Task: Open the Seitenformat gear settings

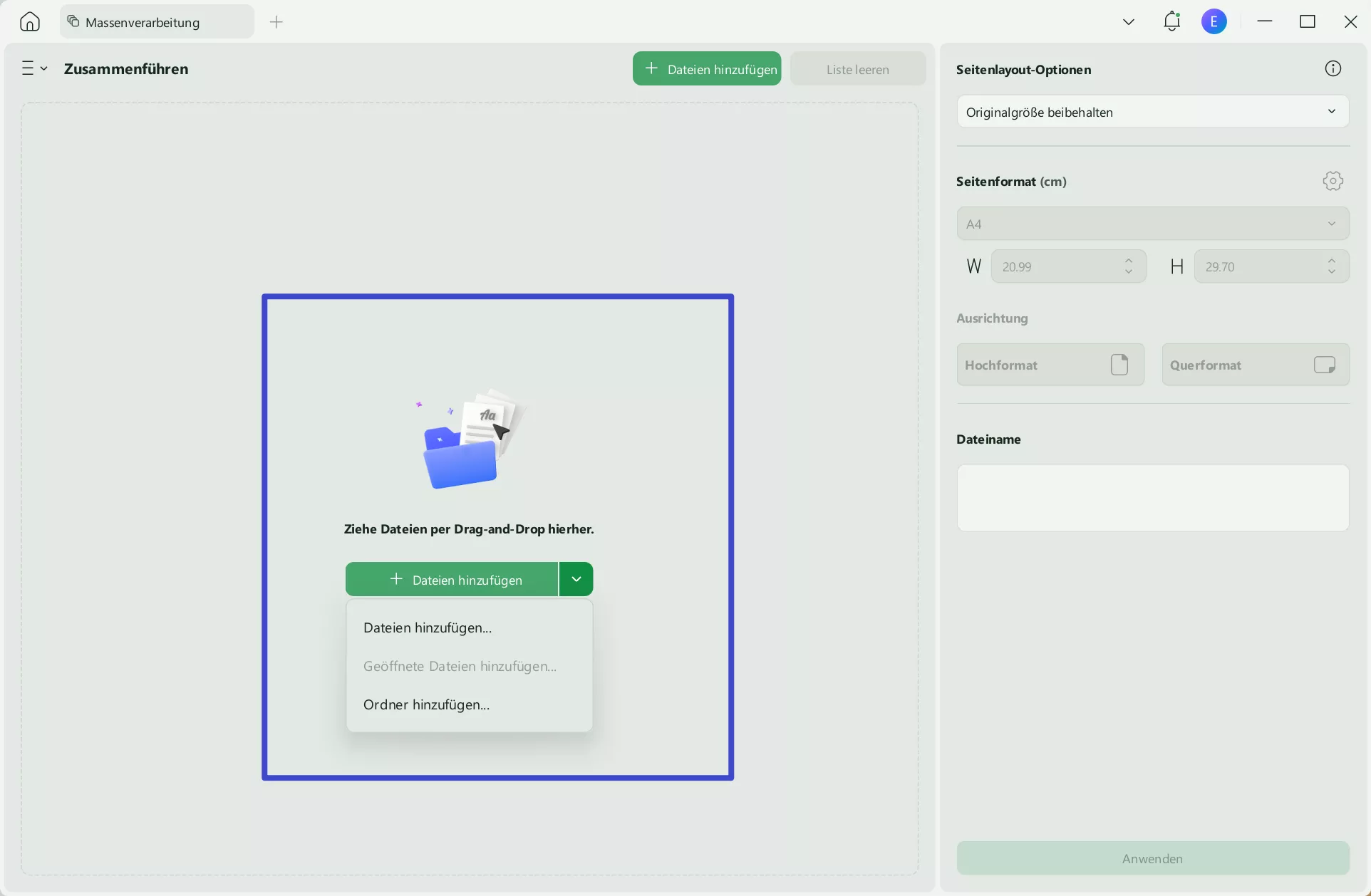Action: pyautogui.click(x=1333, y=181)
